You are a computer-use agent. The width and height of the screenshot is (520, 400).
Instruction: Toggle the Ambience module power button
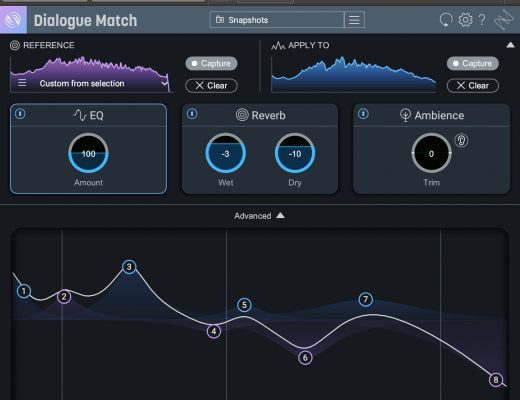[363, 114]
